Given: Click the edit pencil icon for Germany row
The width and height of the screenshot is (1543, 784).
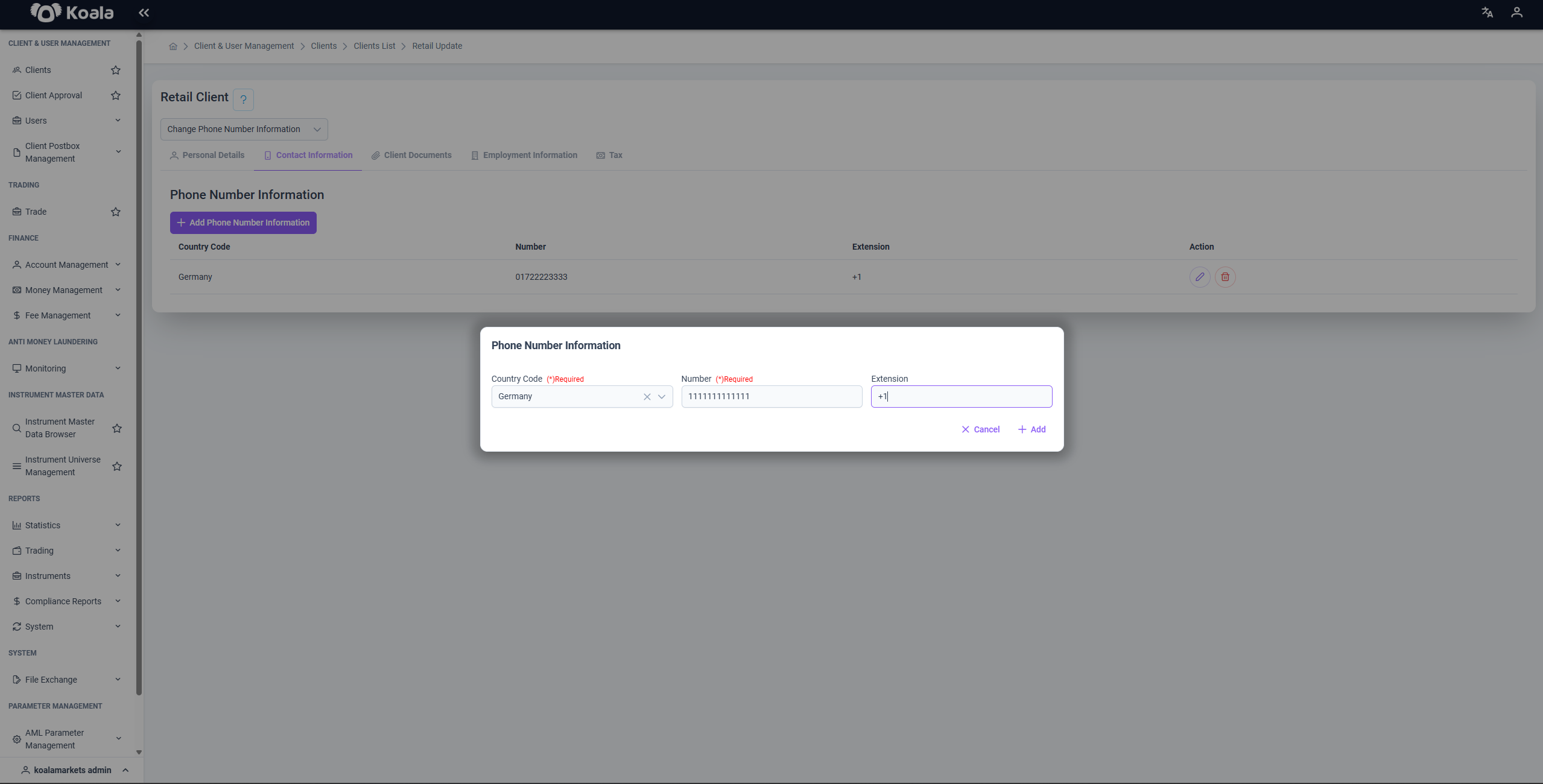Looking at the screenshot, I should pyautogui.click(x=1200, y=277).
